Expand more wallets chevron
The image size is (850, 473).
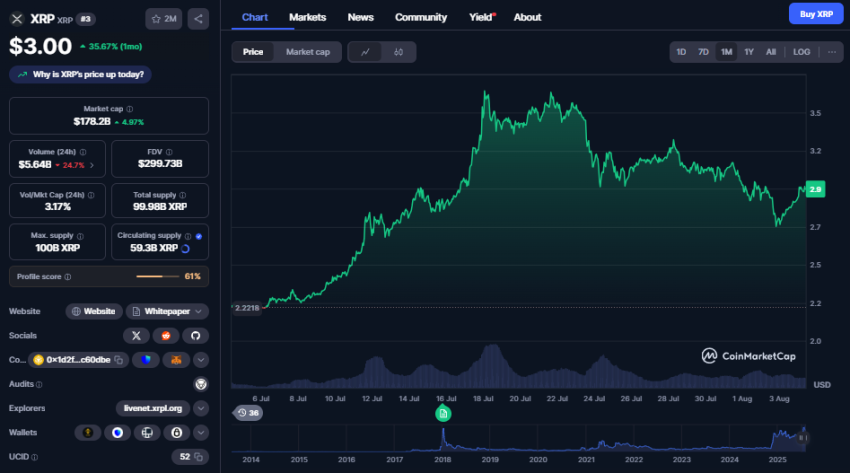201,432
